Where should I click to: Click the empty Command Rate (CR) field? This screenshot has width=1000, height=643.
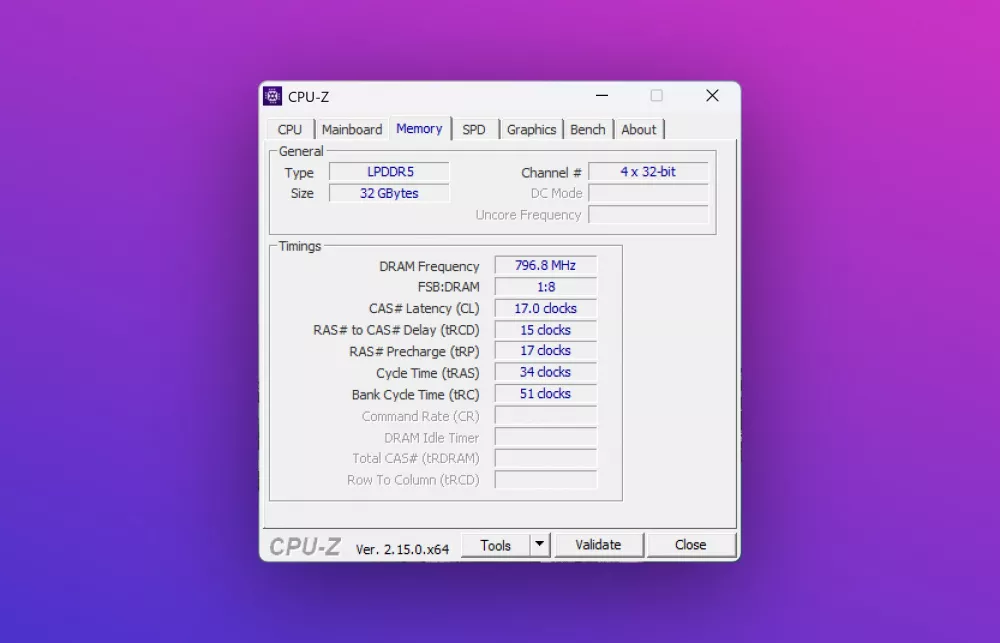point(546,416)
